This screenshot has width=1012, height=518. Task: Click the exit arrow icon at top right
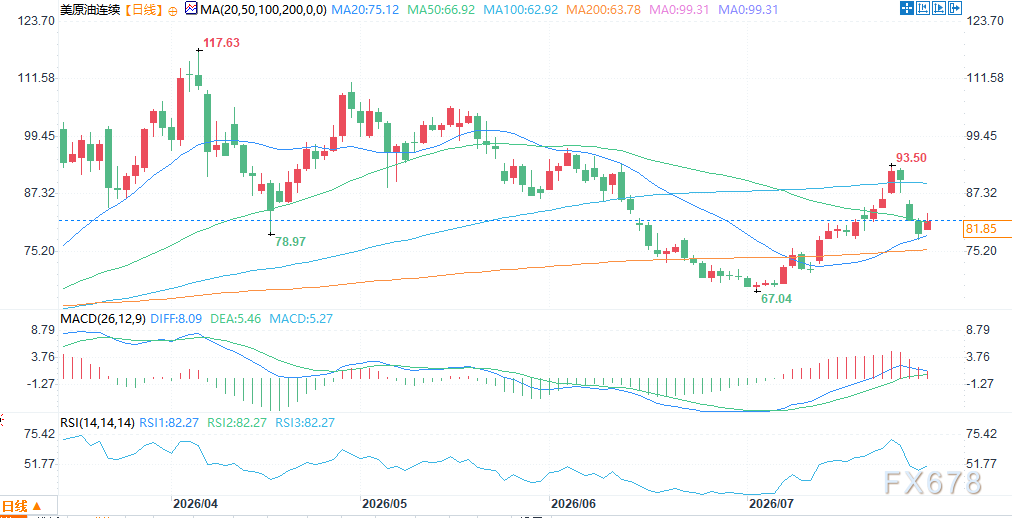955,8
